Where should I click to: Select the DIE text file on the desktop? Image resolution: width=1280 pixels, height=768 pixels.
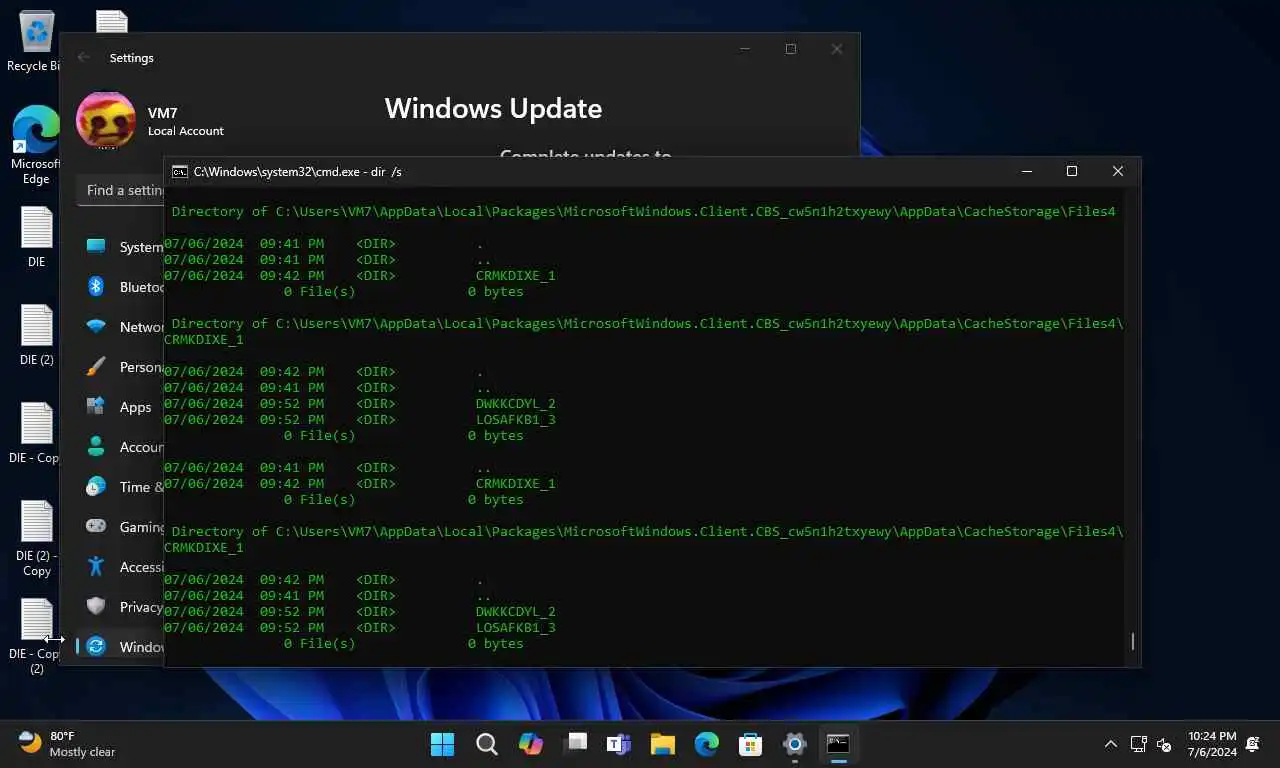click(36, 237)
